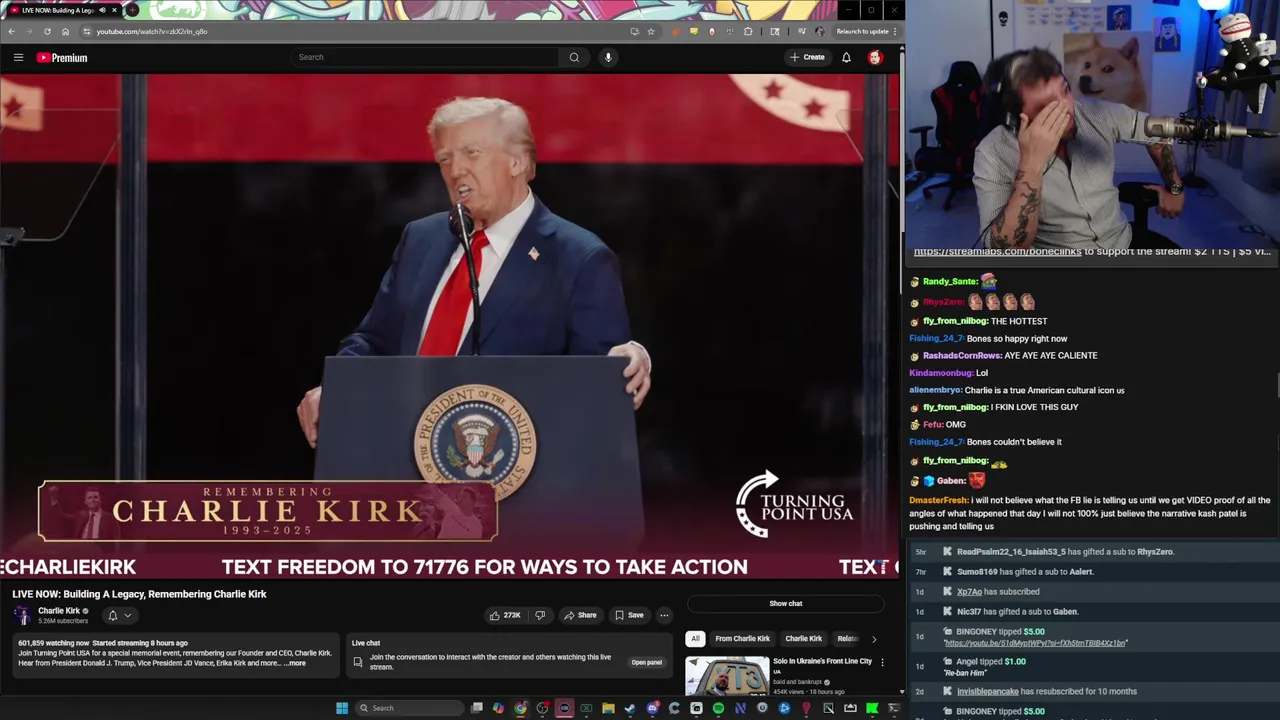Expand notification options chevron beside bell
The width and height of the screenshot is (1280, 720).
point(127,615)
